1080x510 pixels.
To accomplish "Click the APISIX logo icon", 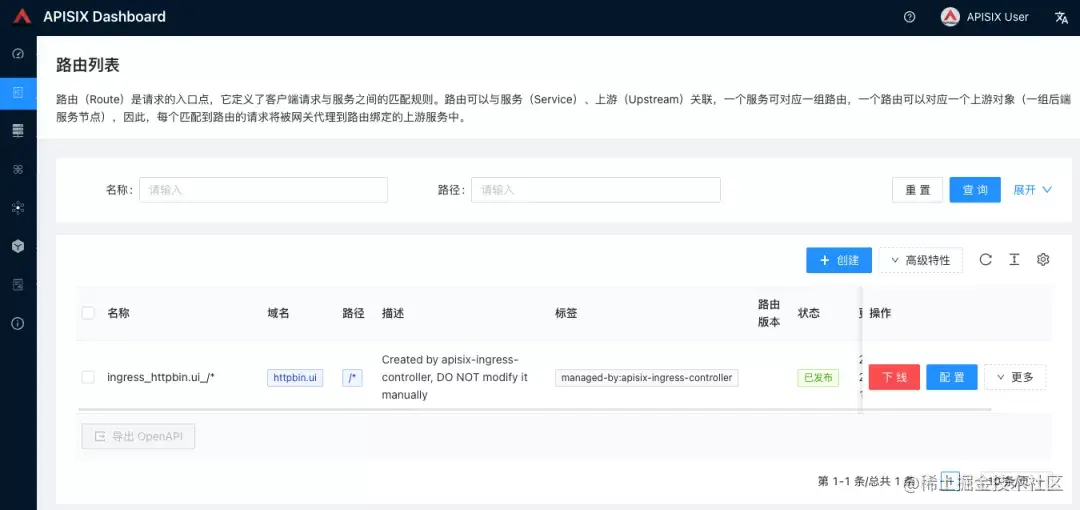I will (x=22, y=17).
